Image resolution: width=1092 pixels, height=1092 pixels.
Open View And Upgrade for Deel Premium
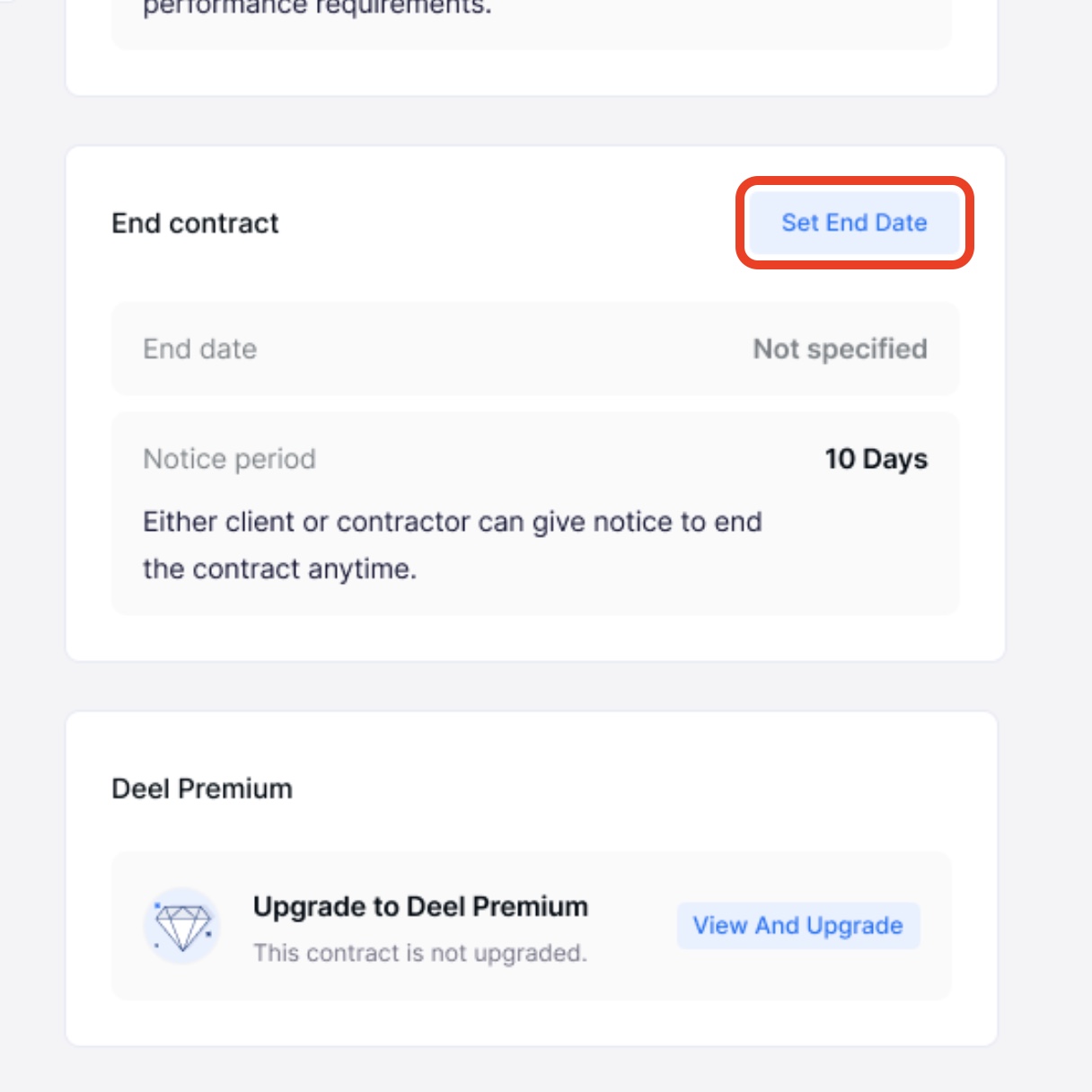798,926
